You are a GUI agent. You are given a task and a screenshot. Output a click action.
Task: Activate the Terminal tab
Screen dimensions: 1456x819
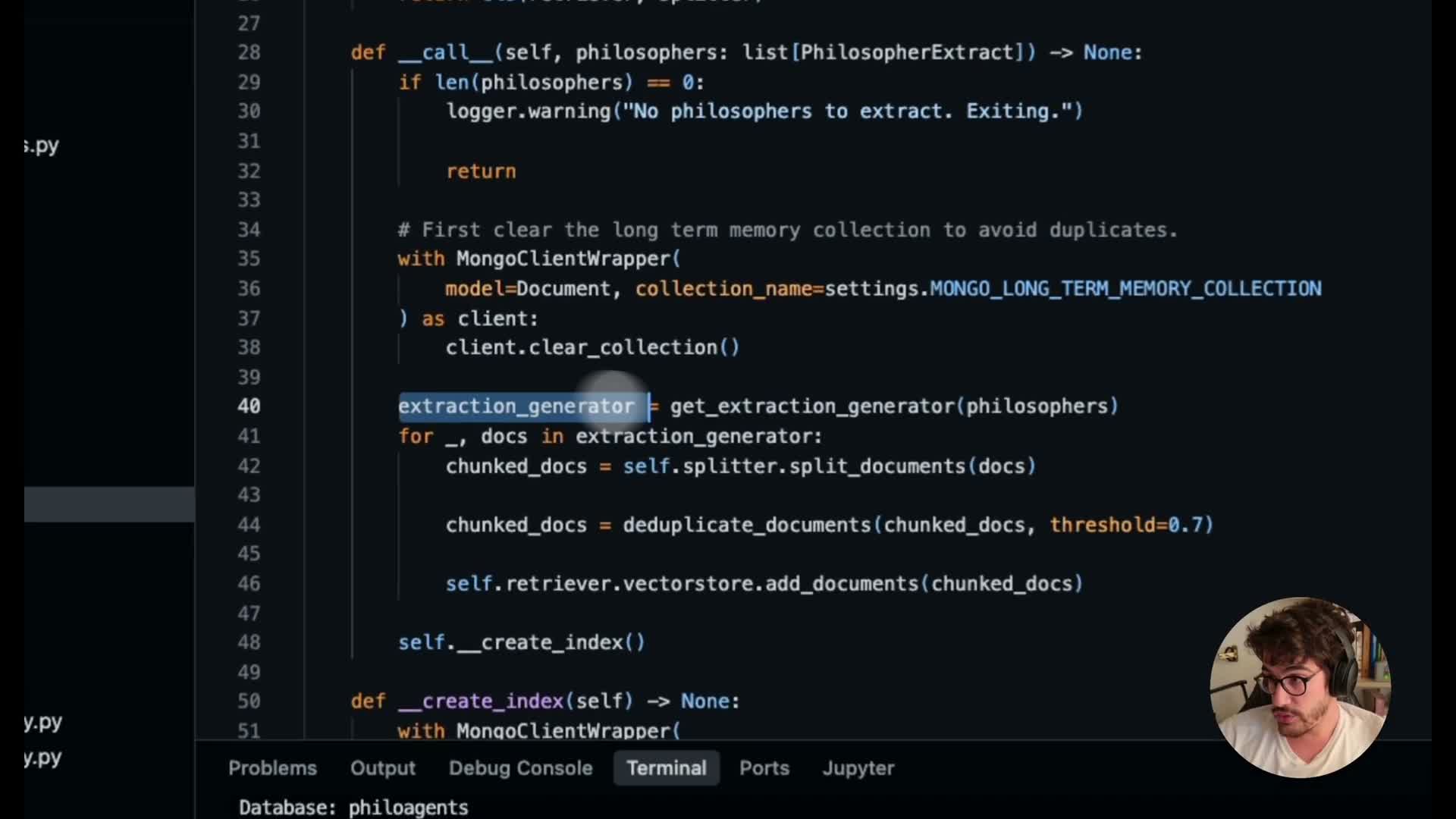pyautogui.click(x=666, y=768)
